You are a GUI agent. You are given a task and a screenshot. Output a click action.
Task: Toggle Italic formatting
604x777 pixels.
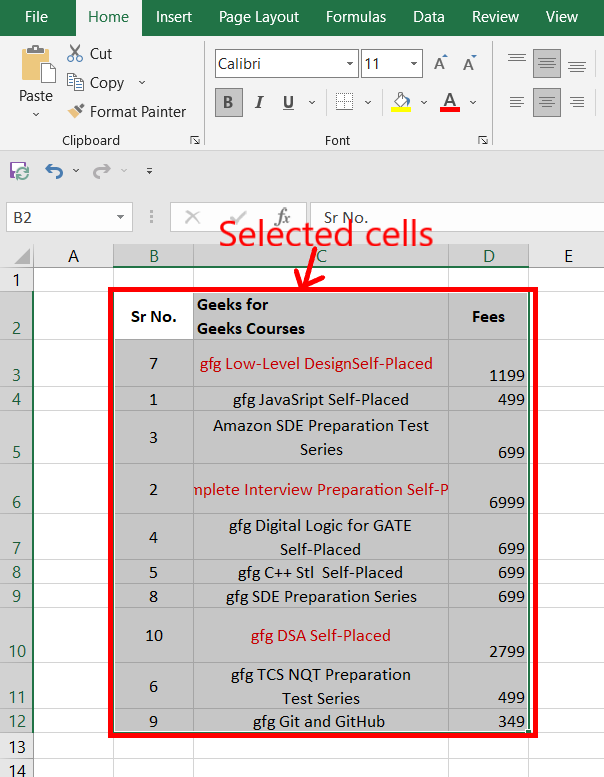[x=259, y=102]
